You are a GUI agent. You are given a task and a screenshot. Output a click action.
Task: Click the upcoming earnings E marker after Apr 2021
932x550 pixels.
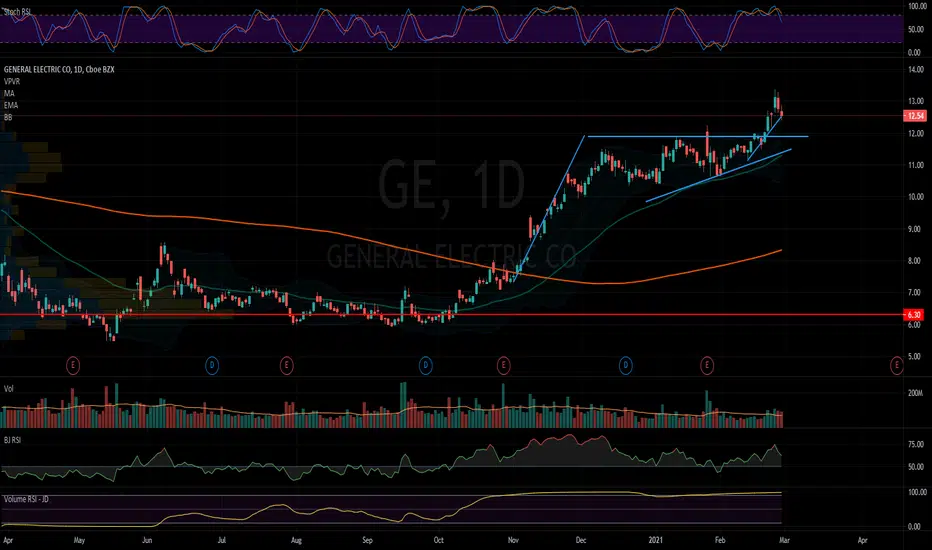[x=896, y=365]
